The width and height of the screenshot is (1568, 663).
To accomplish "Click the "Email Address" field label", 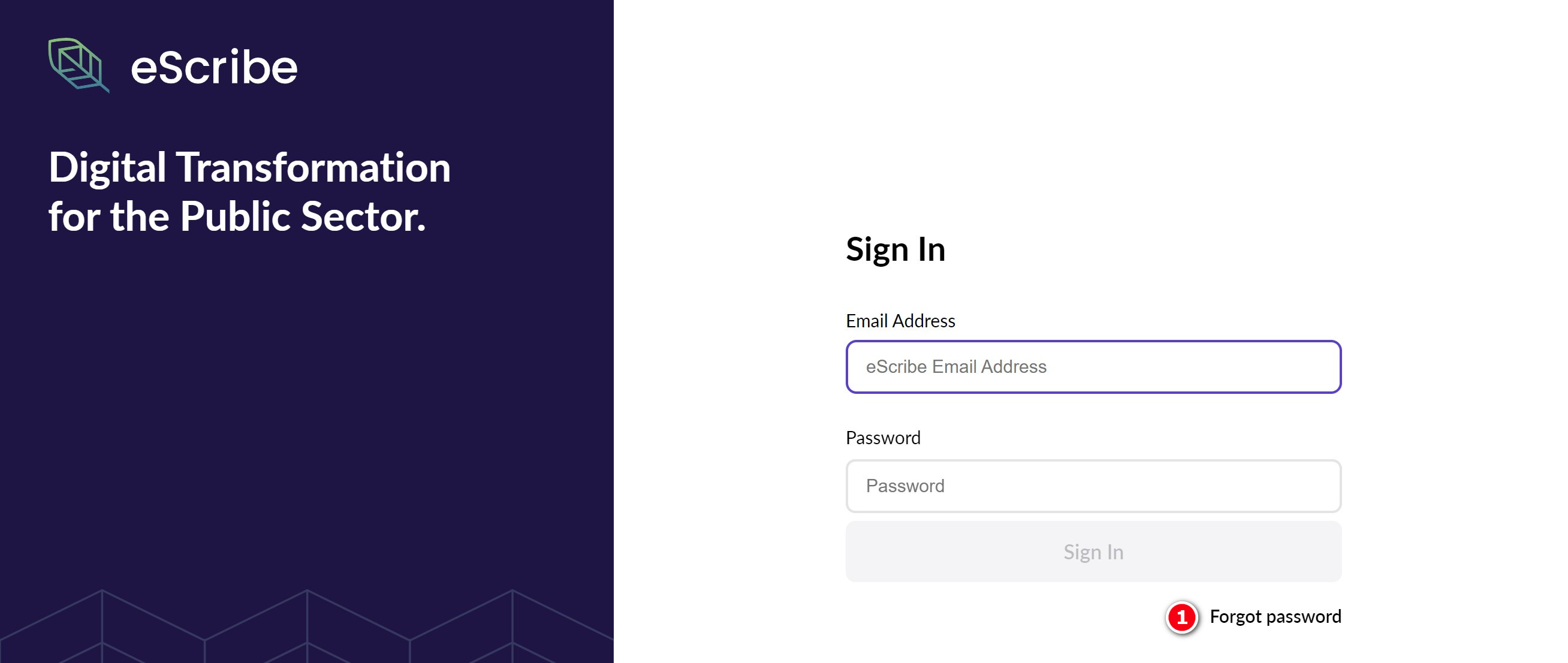I will coord(900,321).
